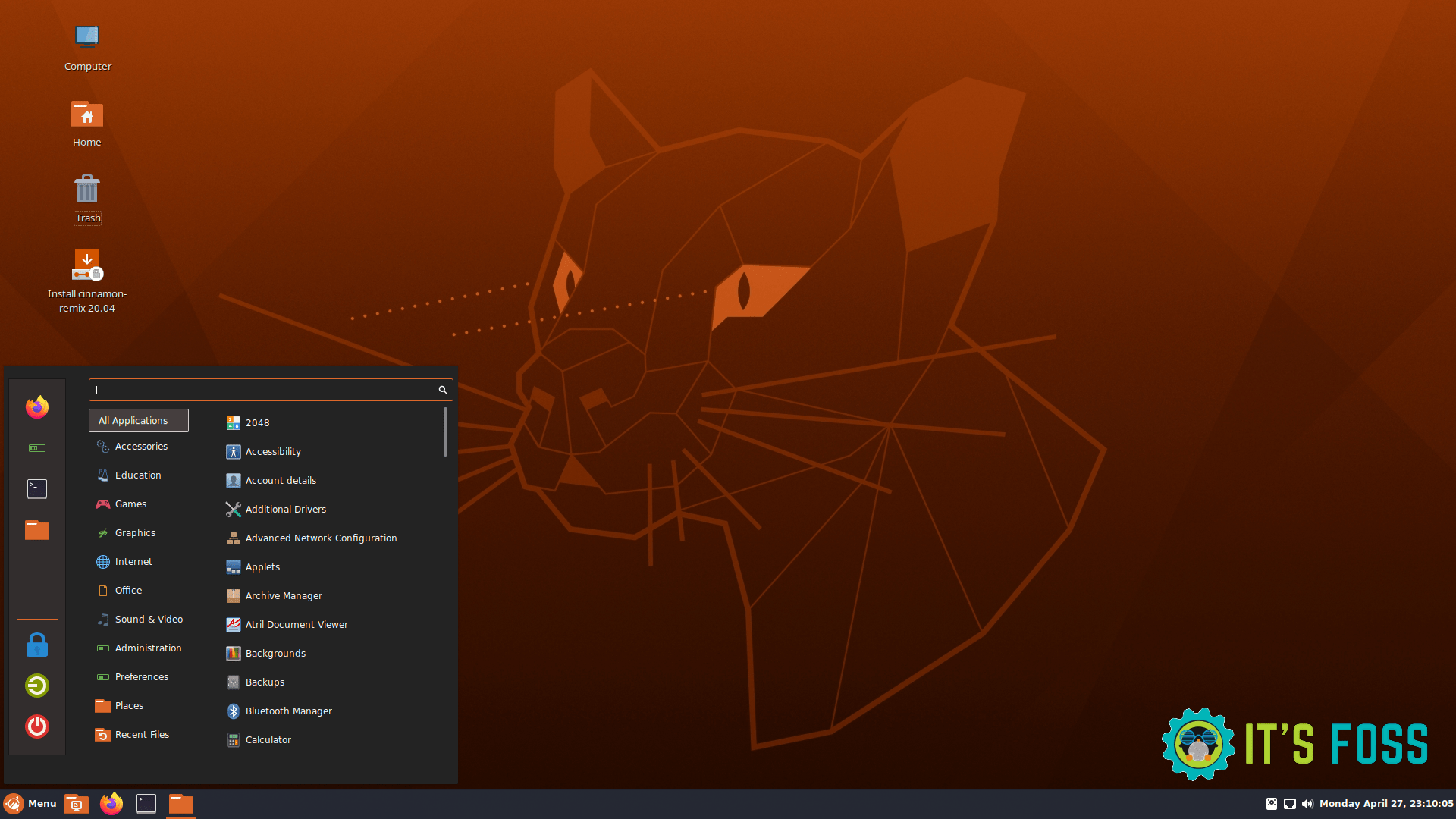Open Firefox from the menu sidebar
The height and width of the screenshot is (819, 1456).
point(36,407)
